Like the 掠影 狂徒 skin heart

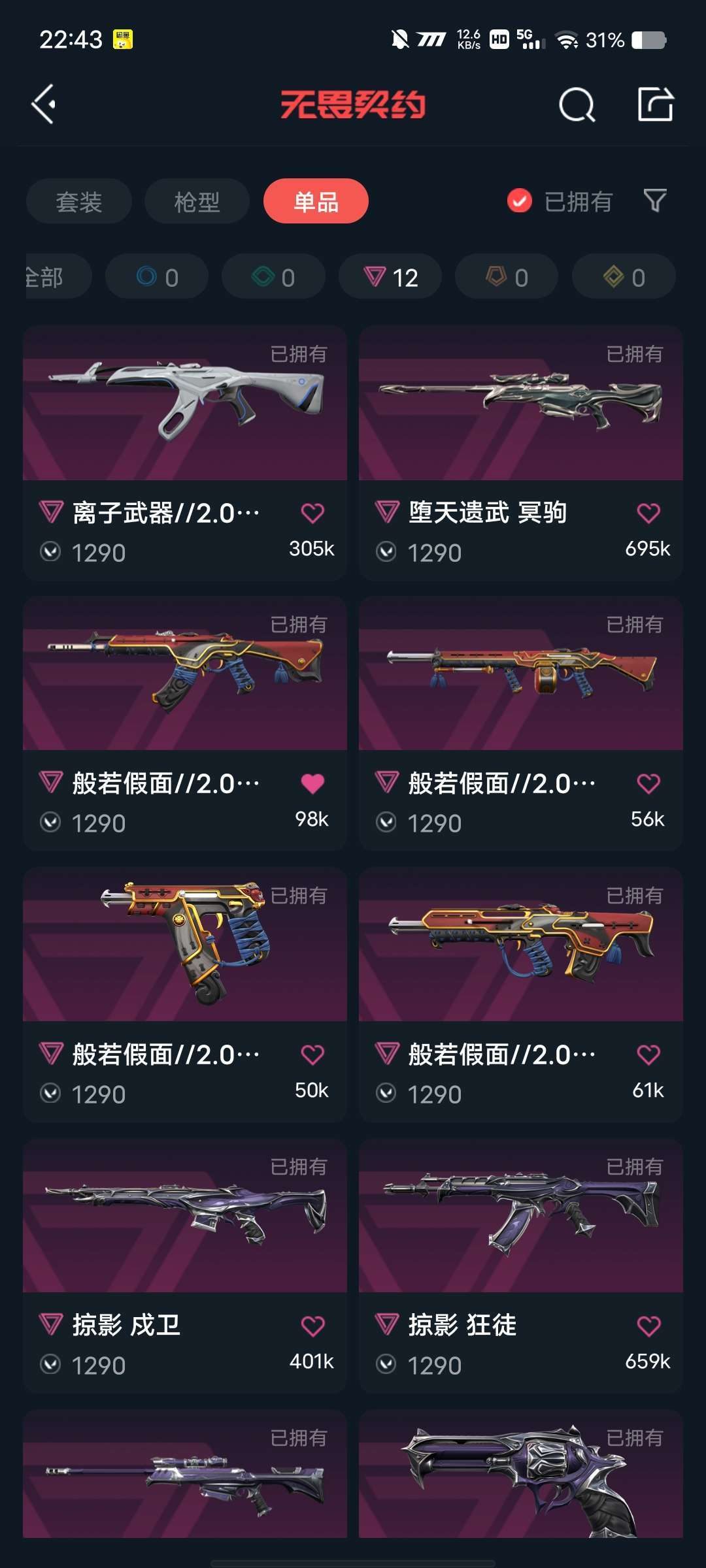tap(648, 1326)
